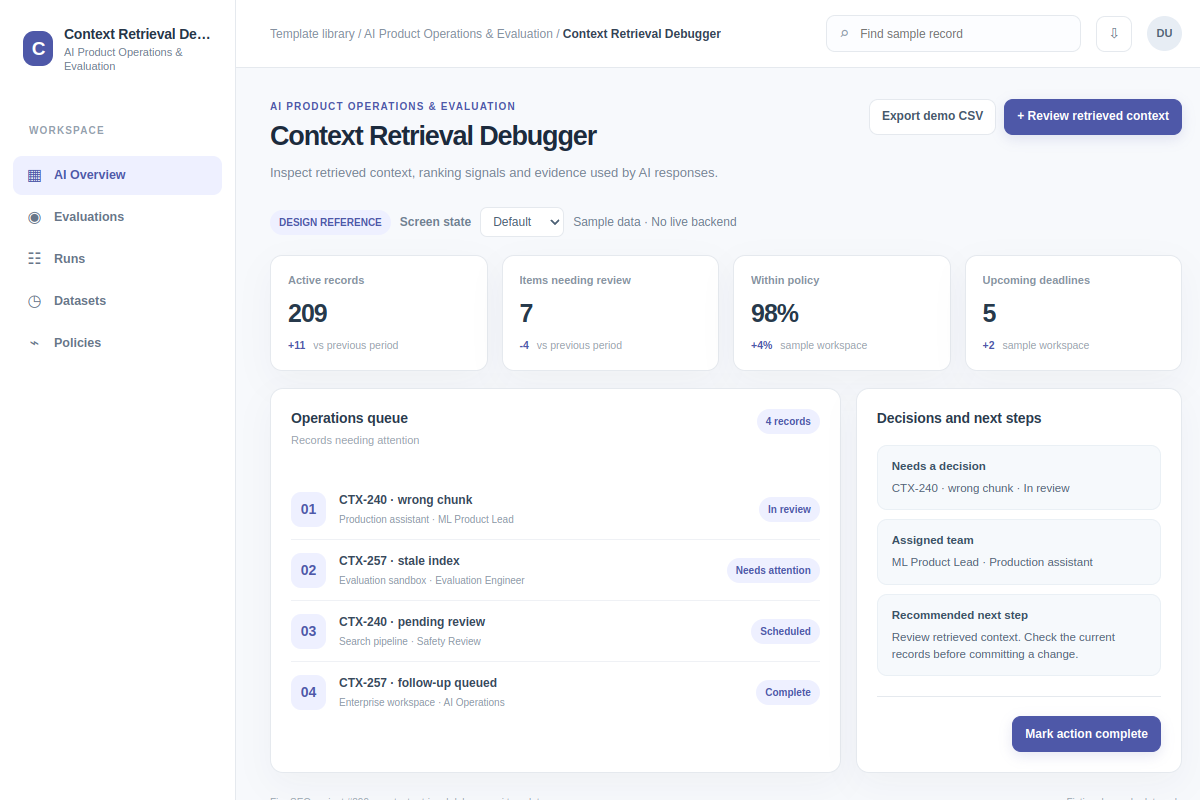Click the Needs a decision card
Screen dimensions: 1200x800
coord(1019,478)
